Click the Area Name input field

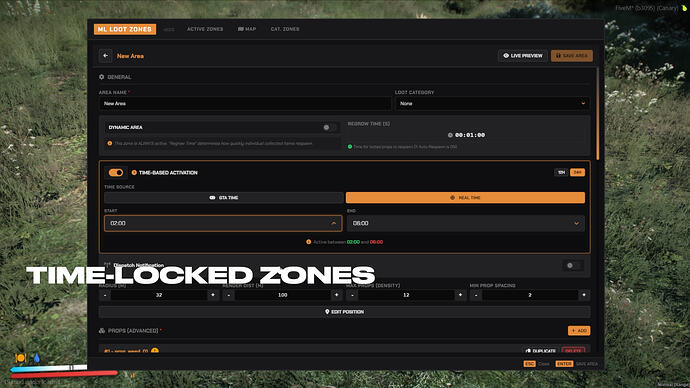click(245, 104)
